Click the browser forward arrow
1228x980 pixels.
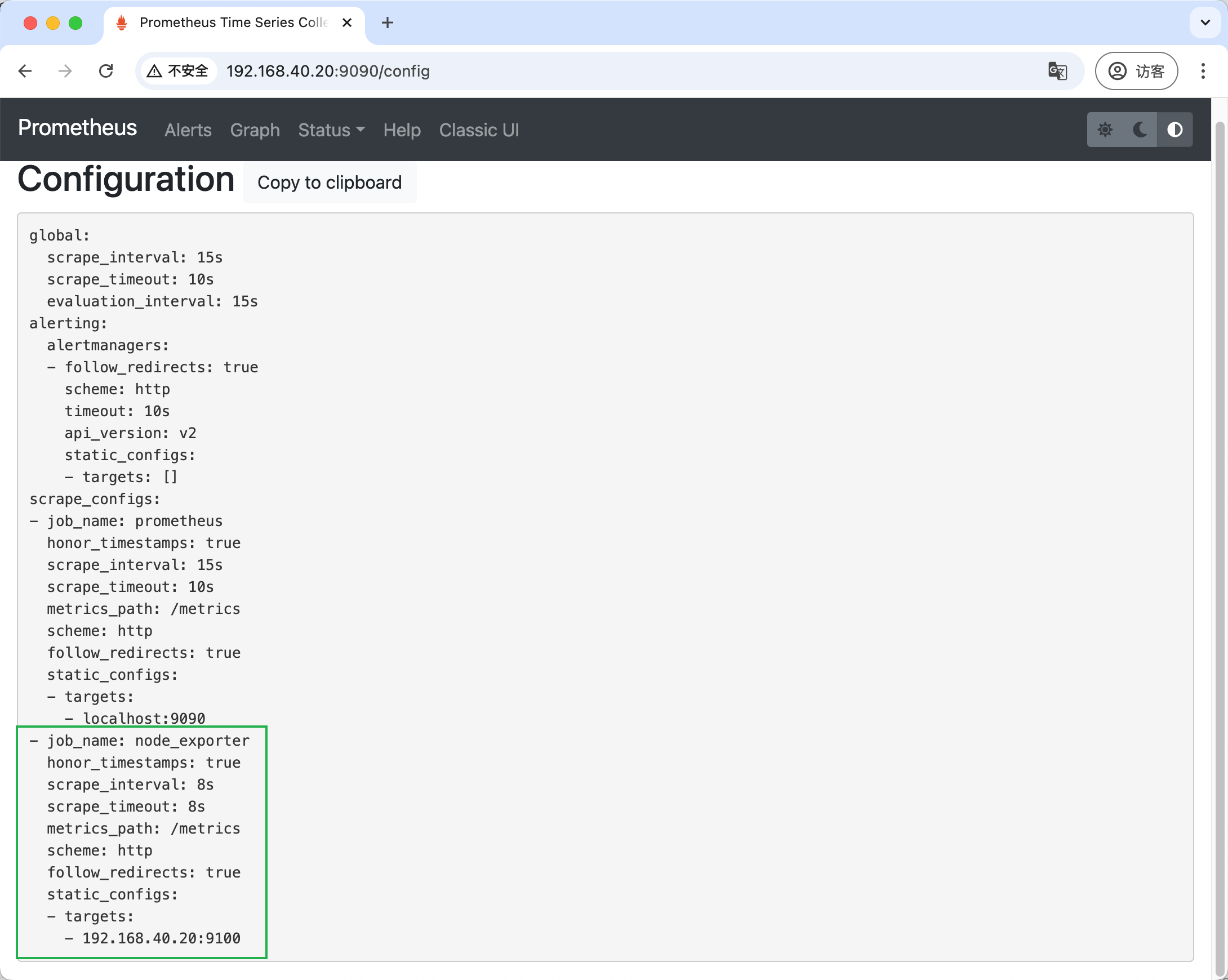[65, 71]
